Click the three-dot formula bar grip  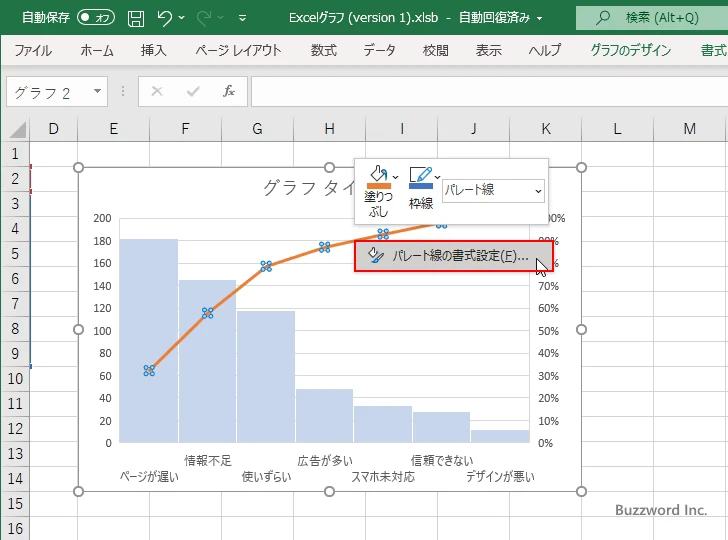point(123,91)
